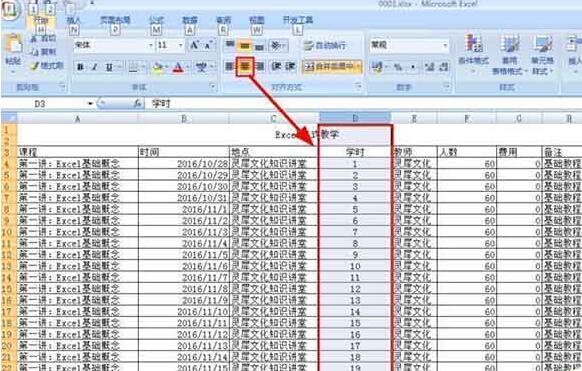Click the Increase Decimal icon
Image resolution: width=582 pixels, height=371 pixels.
tap(429, 67)
